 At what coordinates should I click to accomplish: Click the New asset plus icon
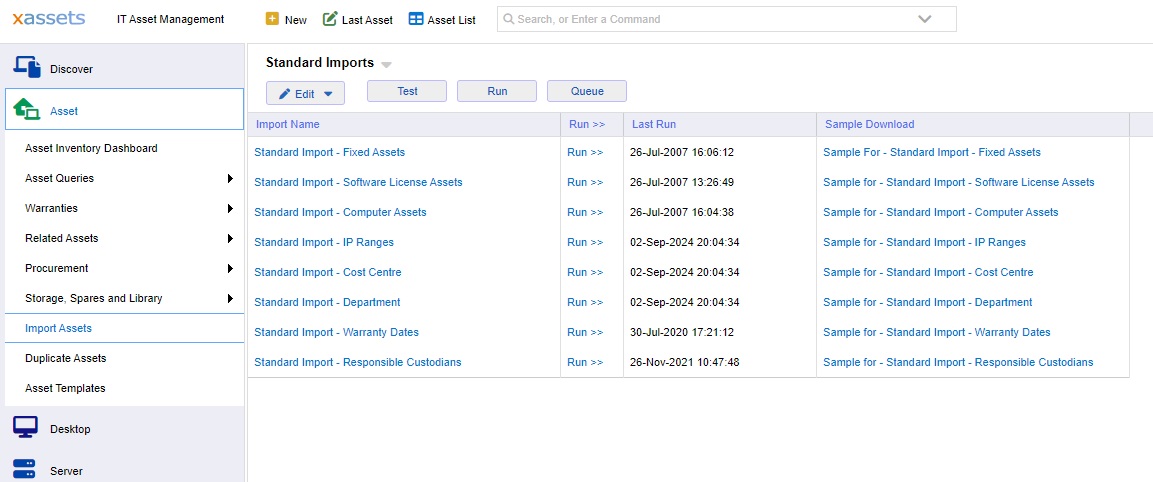coord(272,19)
